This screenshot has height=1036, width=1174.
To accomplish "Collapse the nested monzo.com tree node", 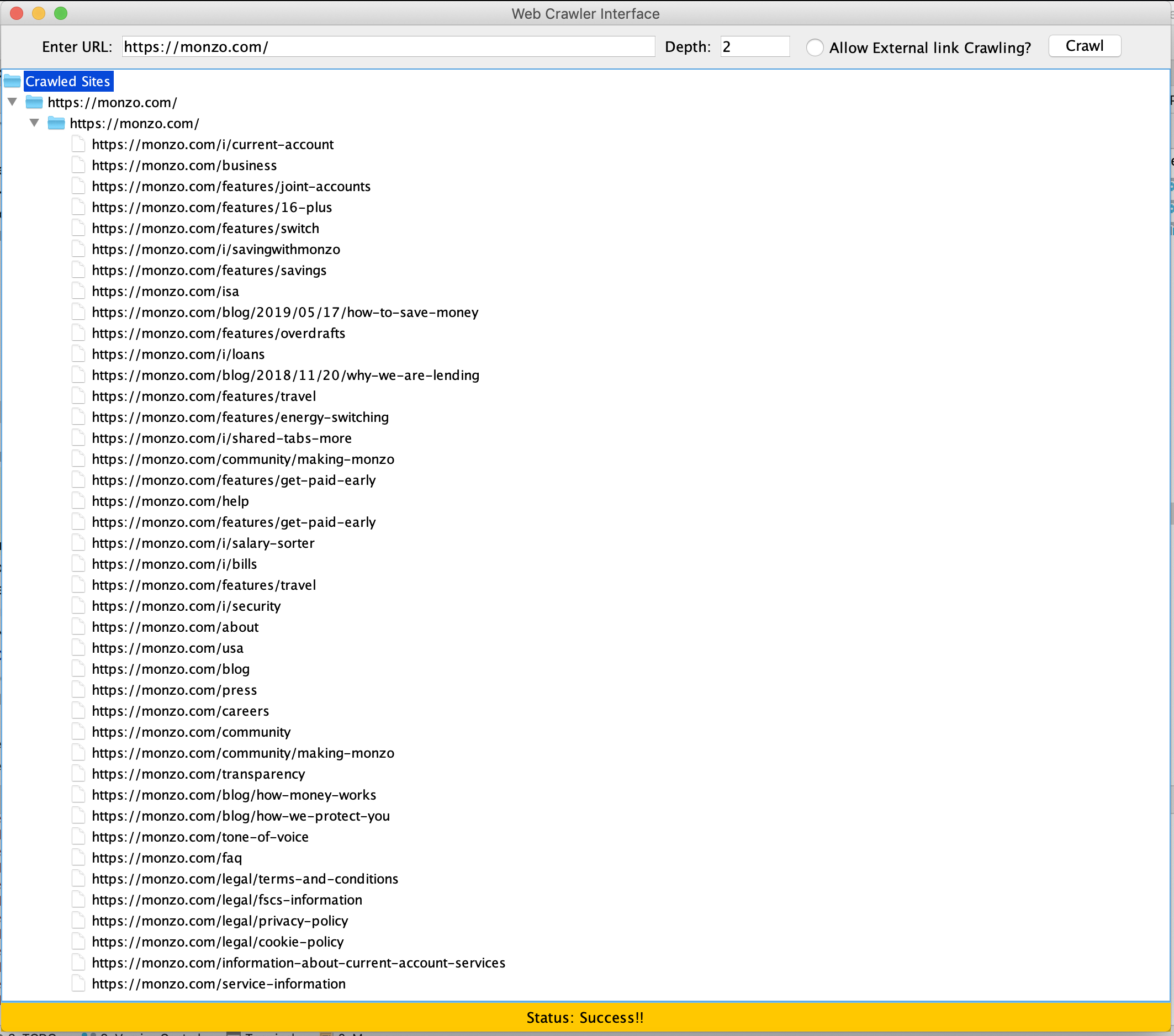I will tap(34, 123).
